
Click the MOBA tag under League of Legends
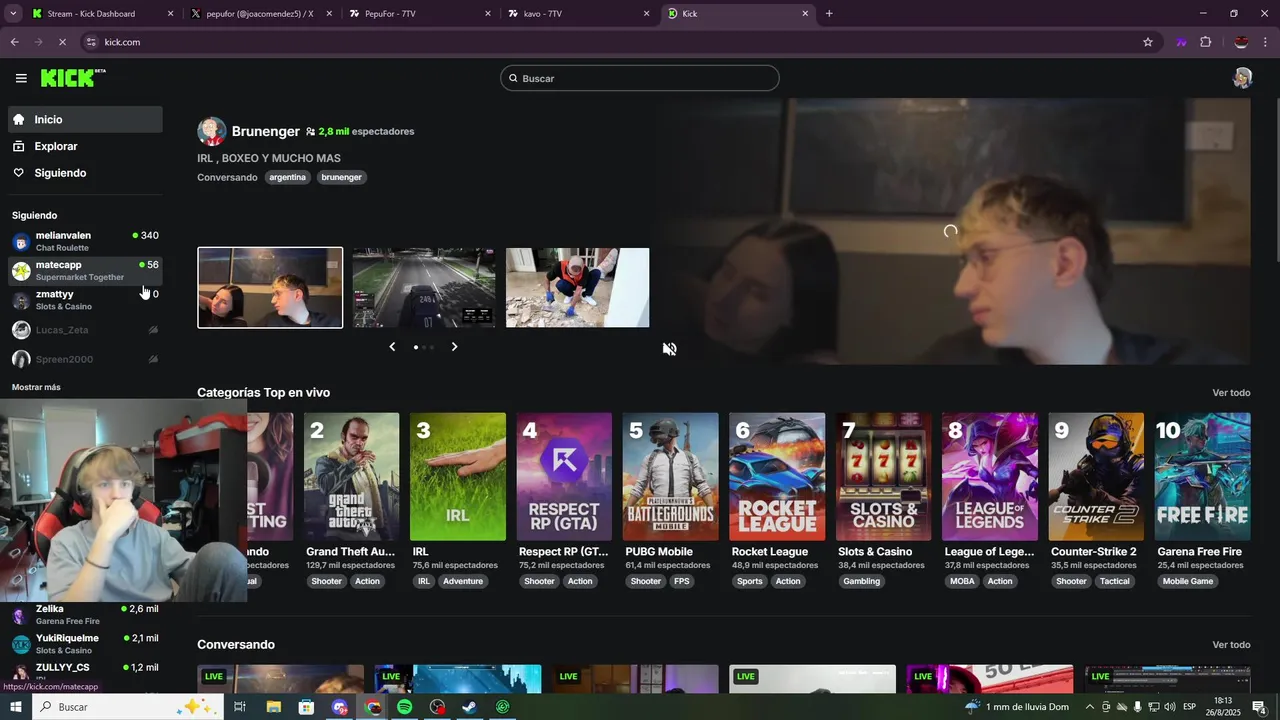pos(962,581)
